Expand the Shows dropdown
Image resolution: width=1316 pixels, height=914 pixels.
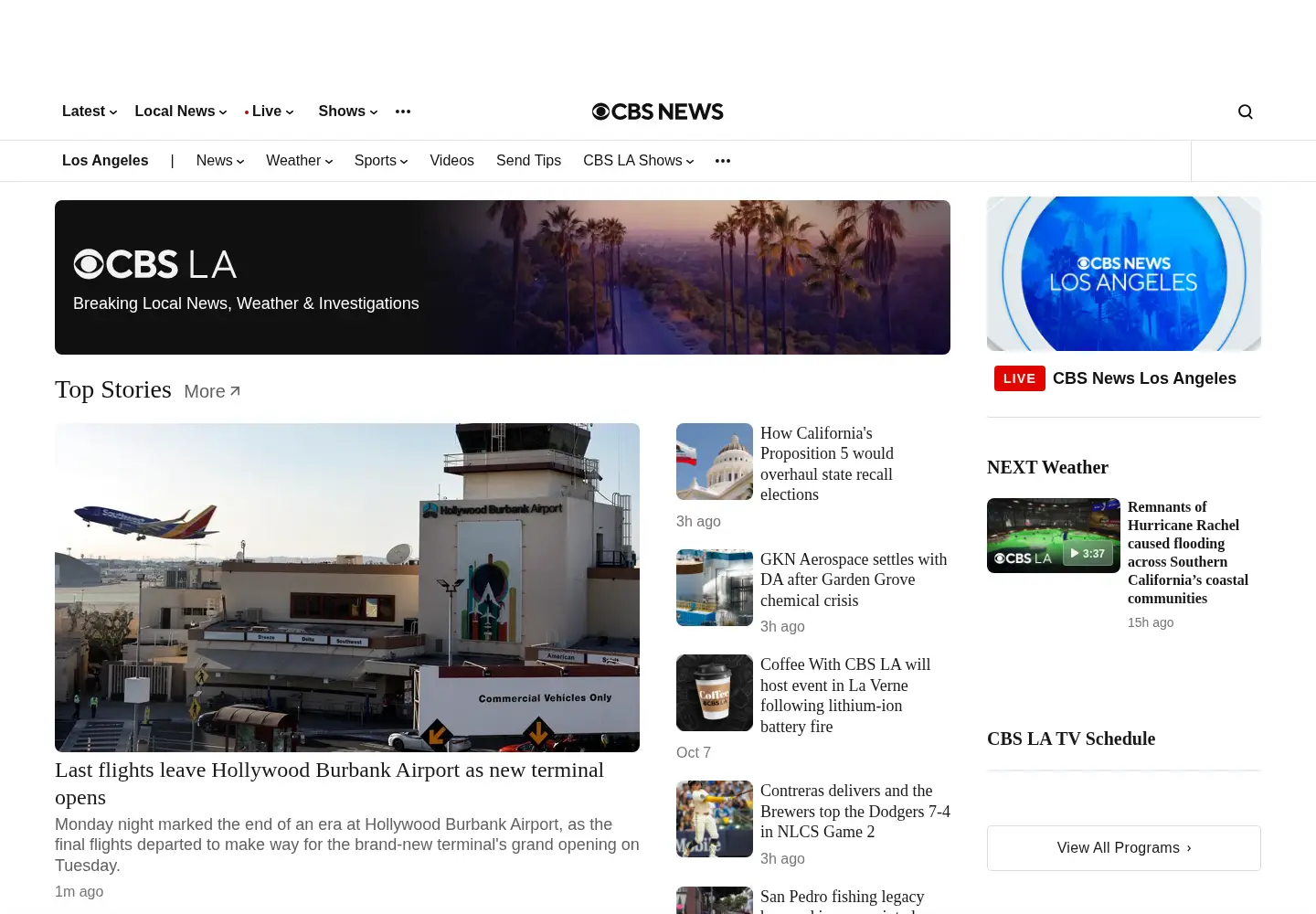348,112
